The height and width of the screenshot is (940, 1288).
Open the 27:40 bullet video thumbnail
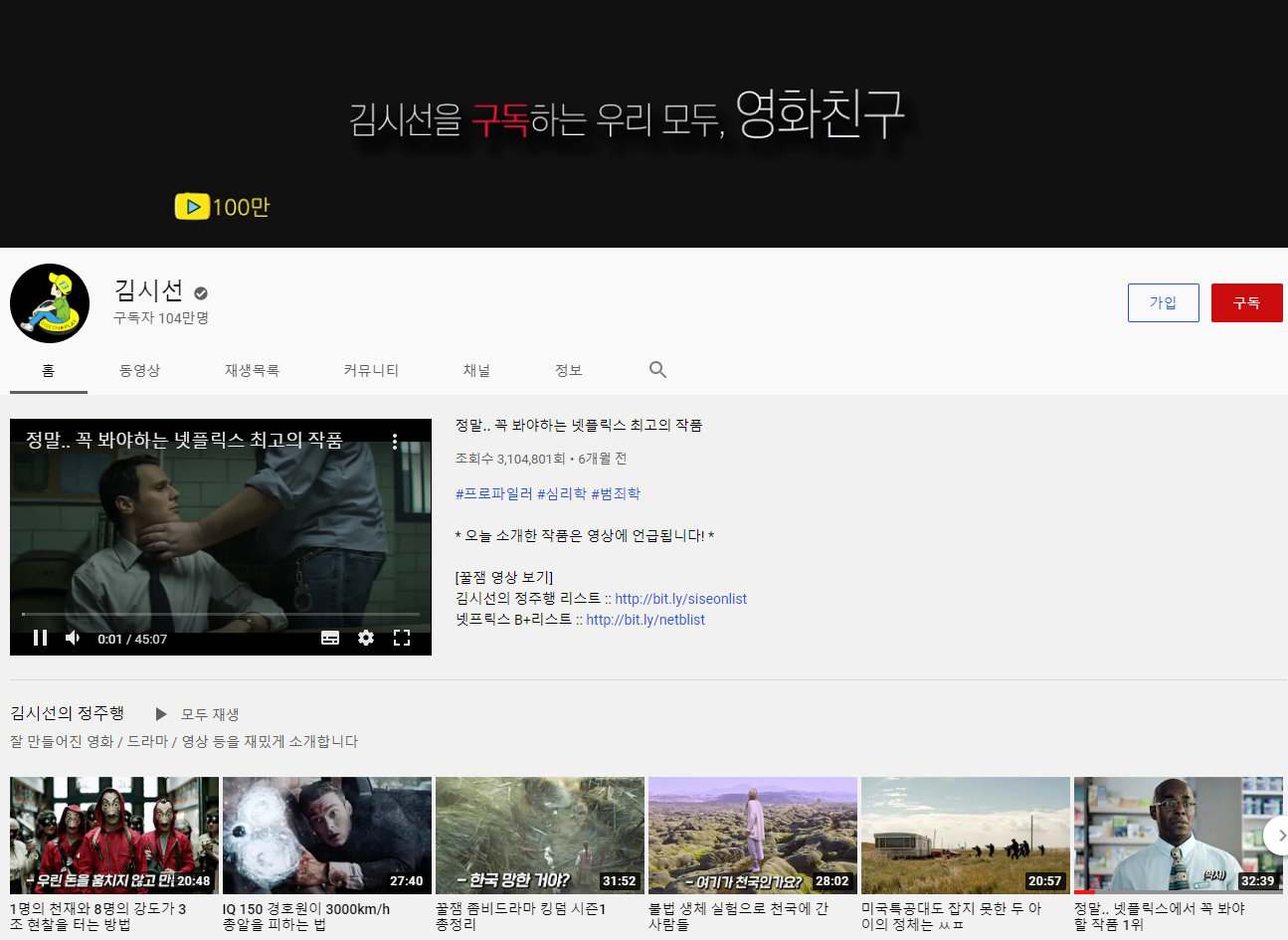click(327, 836)
